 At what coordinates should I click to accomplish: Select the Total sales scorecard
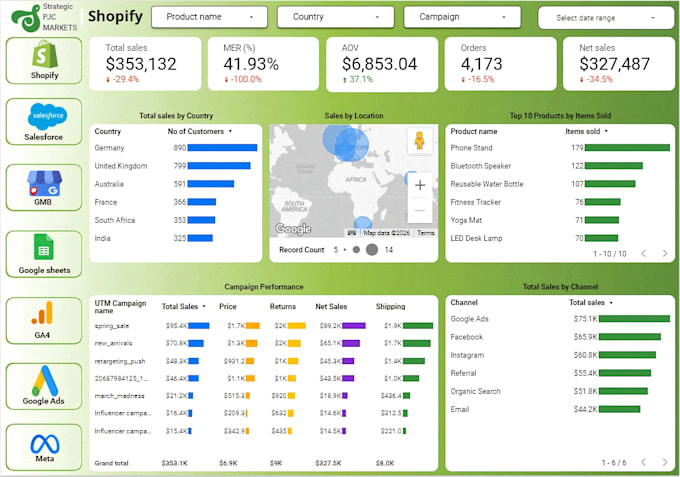[x=145, y=64]
